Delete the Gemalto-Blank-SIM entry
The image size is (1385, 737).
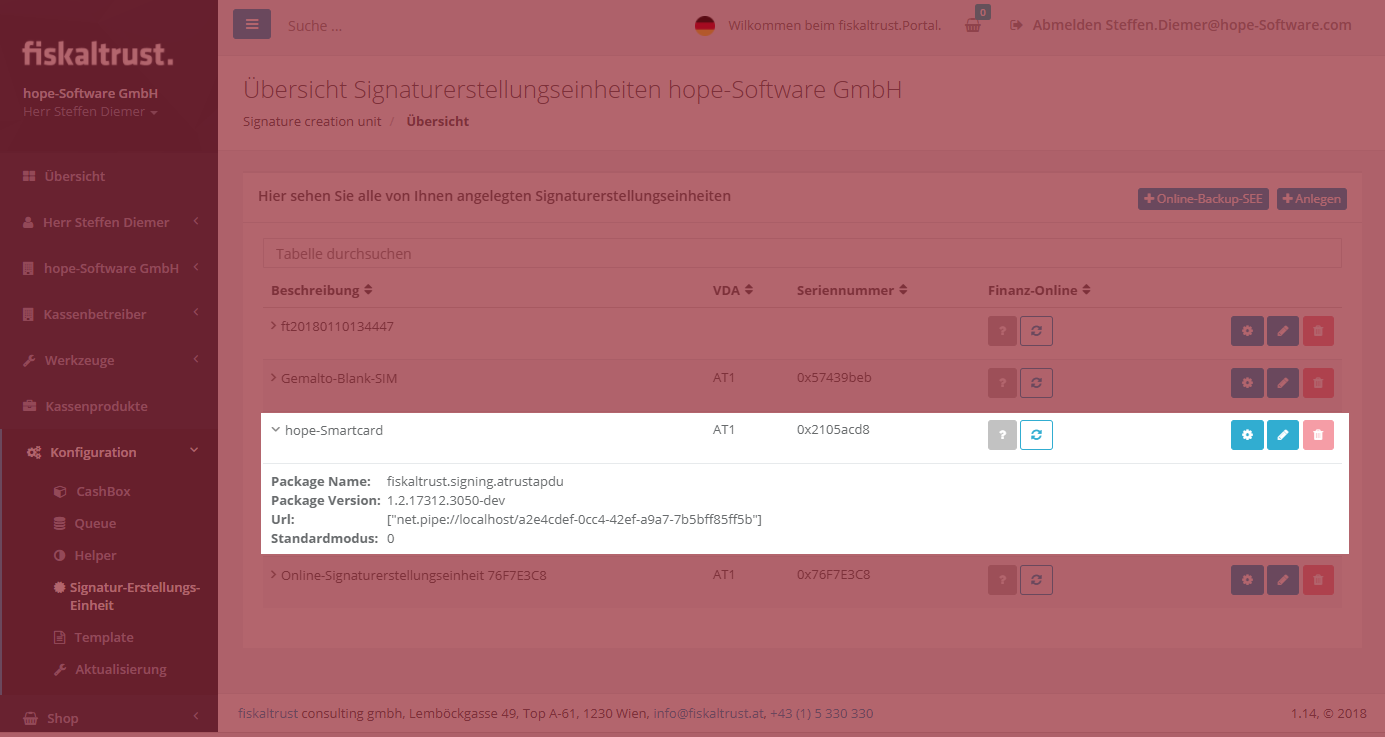coord(1318,383)
